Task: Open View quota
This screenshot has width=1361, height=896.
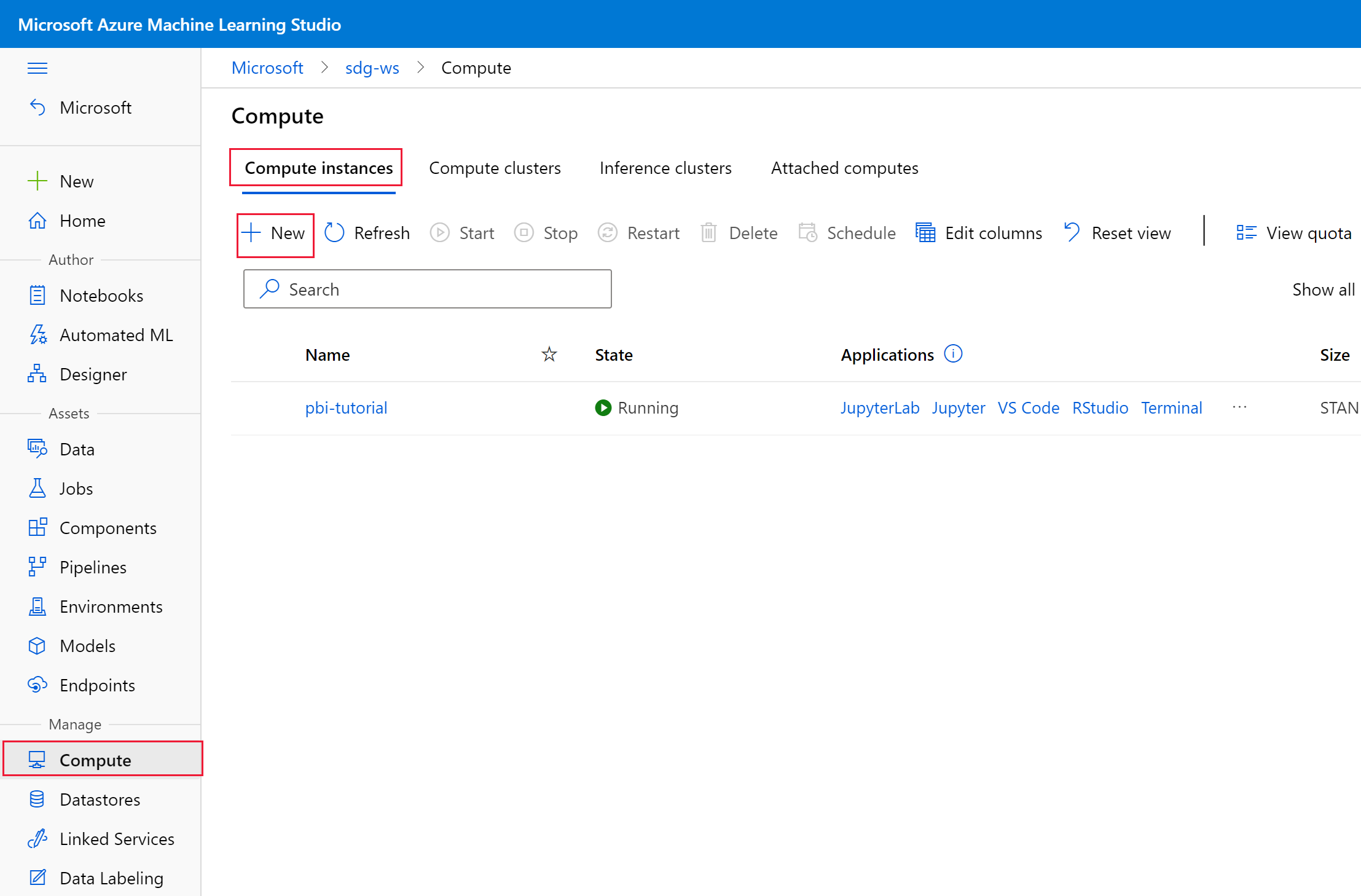Action: coord(1294,233)
